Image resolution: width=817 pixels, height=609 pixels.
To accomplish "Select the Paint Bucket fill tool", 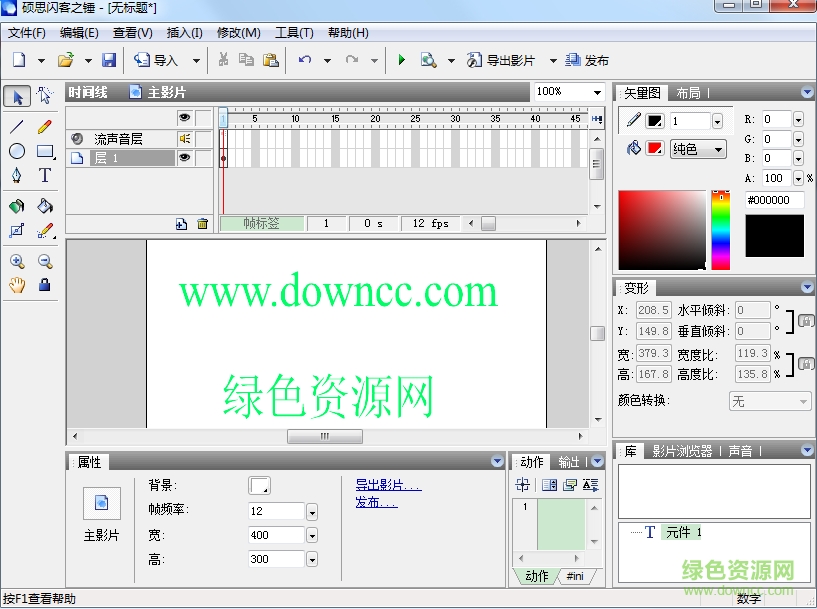I will tap(44, 206).
